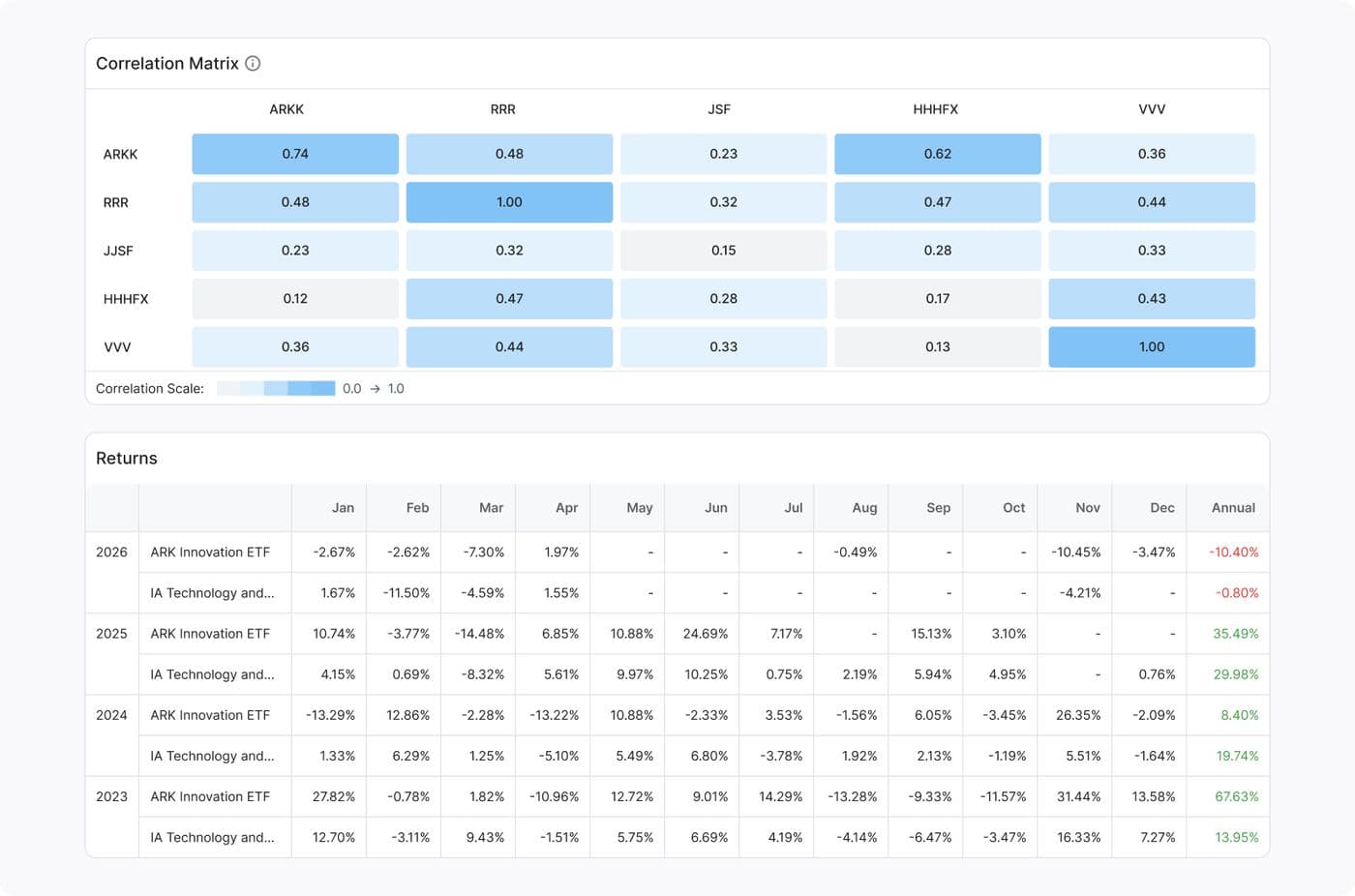This screenshot has height=896, width=1355.
Task: Click the 2024 year label
Action: pyautogui.click(x=111, y=715)
